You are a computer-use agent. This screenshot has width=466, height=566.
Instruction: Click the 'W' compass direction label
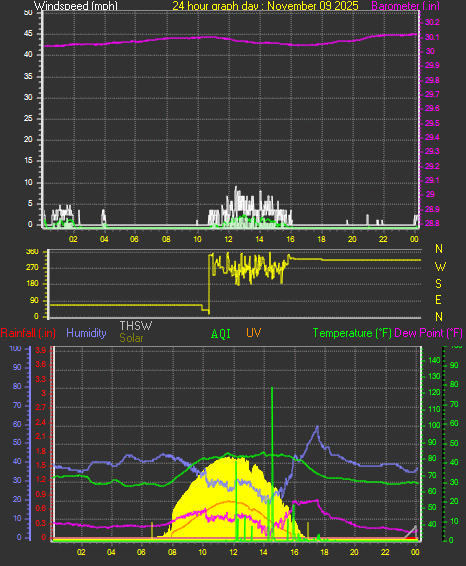(x=440, y=267)
